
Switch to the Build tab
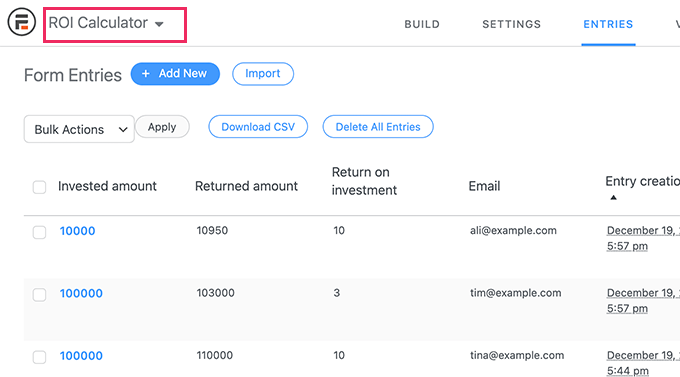pyautogui.click(x=422, y=24)
